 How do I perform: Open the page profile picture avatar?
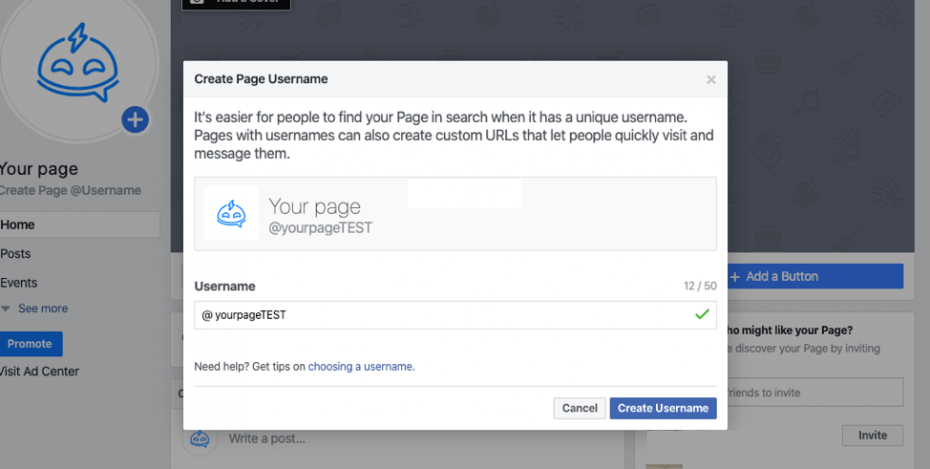point(78,63)
